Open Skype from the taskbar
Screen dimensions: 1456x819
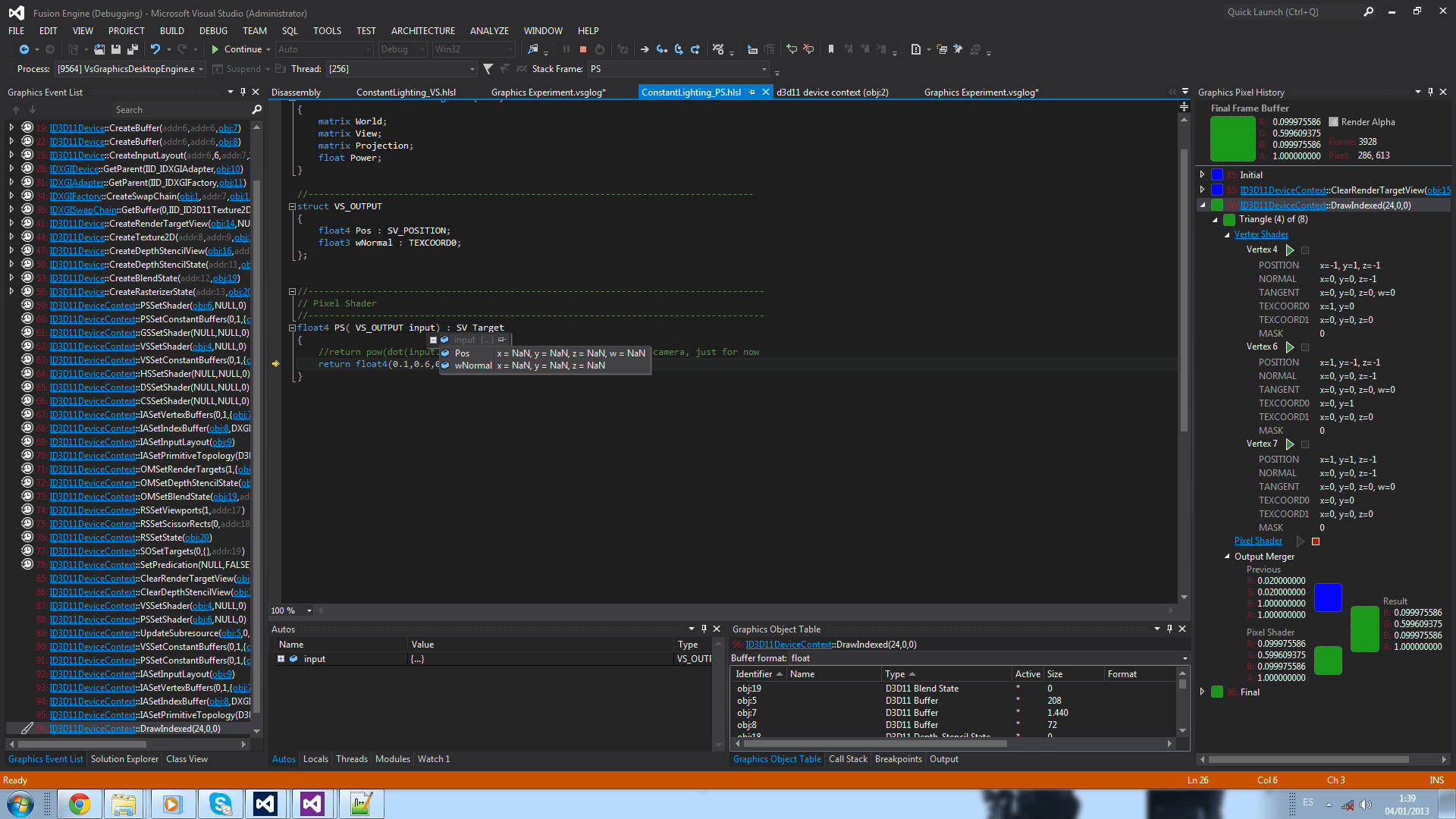coord(220,804)
